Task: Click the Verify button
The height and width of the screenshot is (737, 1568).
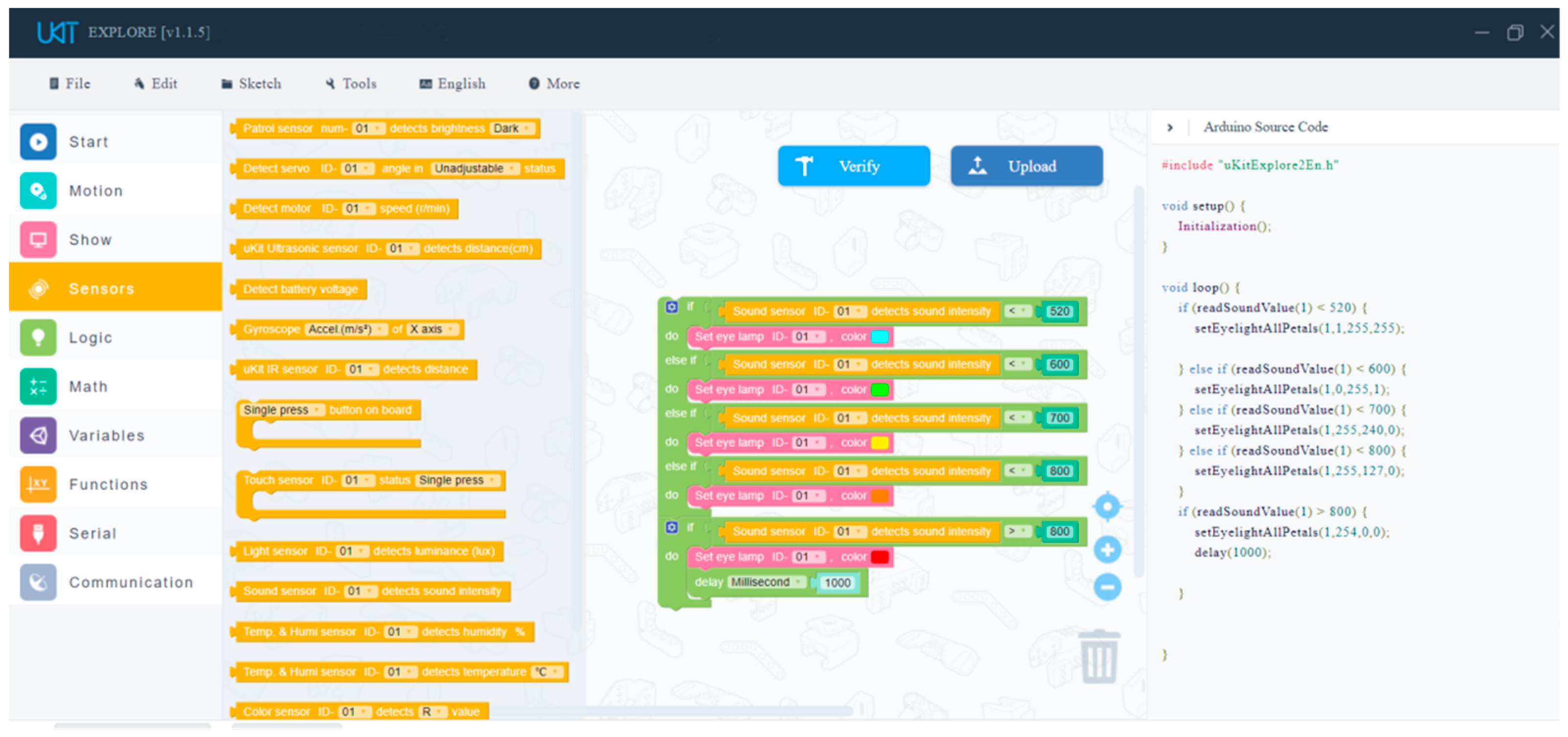Action: click(853, 166)
